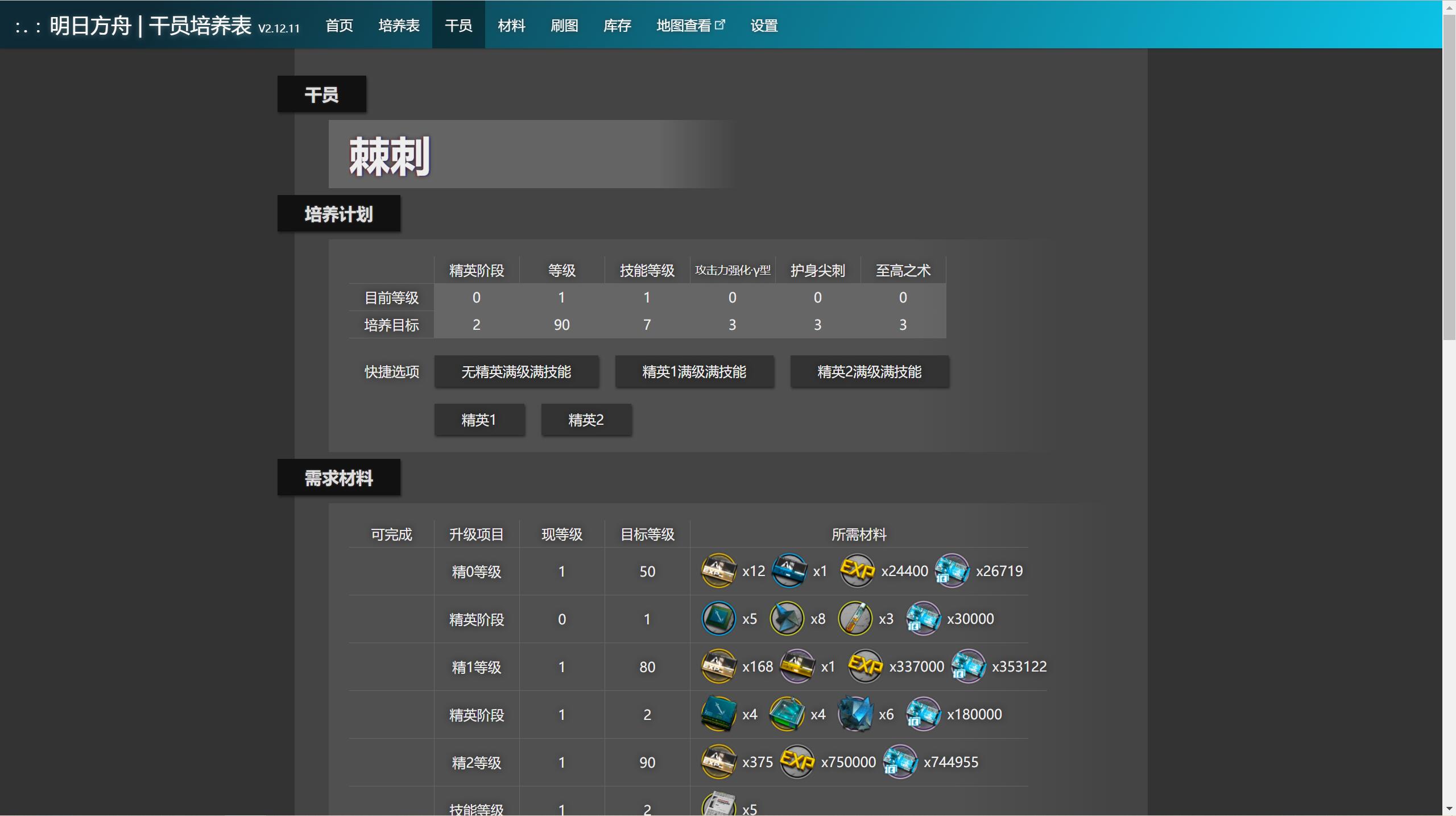The height and width of the screenshot is (816, 1456).
Task: Click the 需求材料 section heading
Action: point(339,477)
